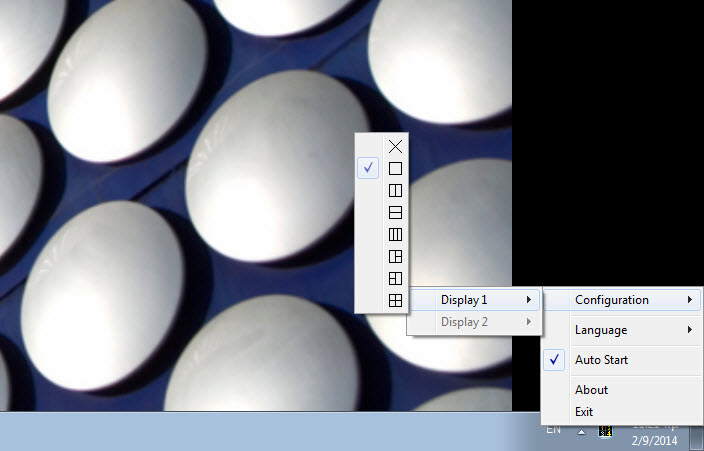
Task: Choose the single full-screen layout icon
Action: click(x=395, y=168)
